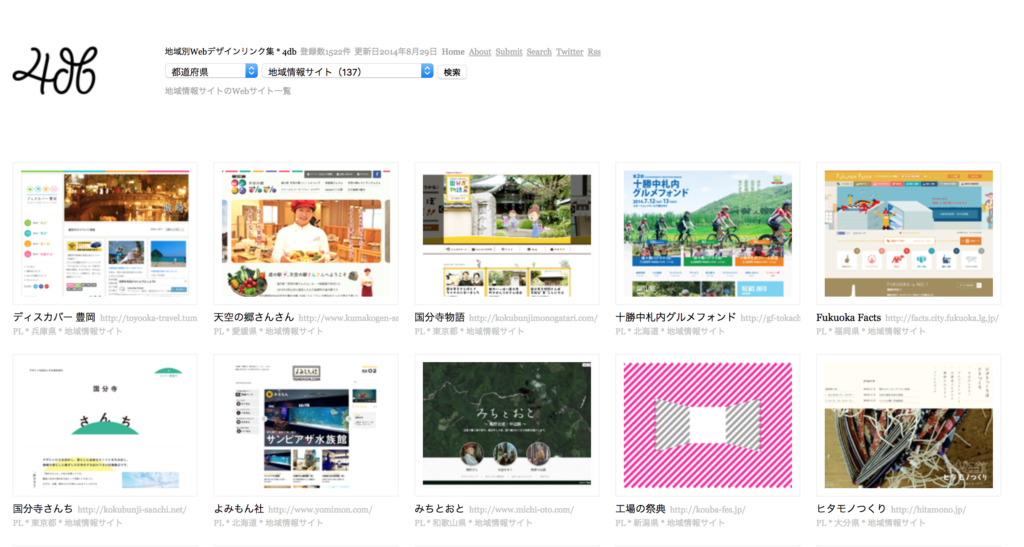Click the 十勝中札内グルメフォンド title

[675, 317]
